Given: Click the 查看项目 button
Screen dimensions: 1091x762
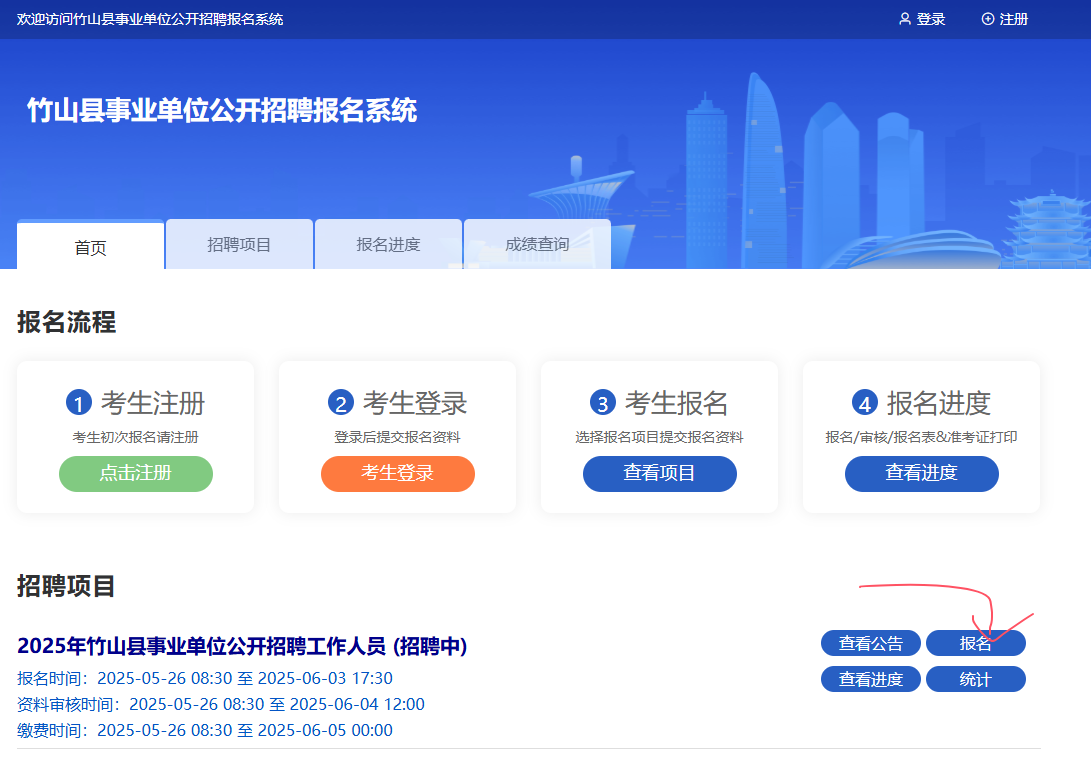Looking at the screenshot, I should coord(660,474).
